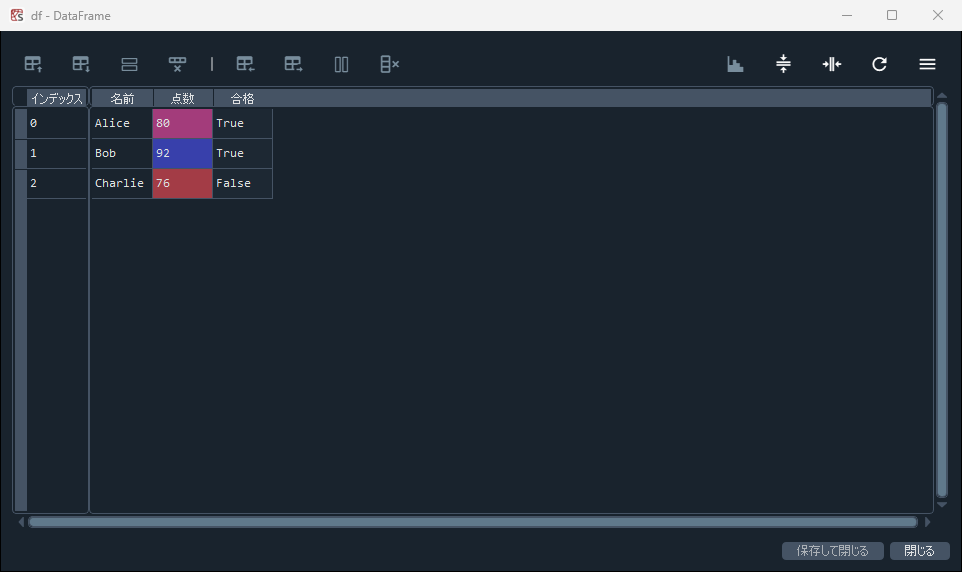This screenshot has width=962, height=572.
Task: Click the horizontal scrollbar
Action: (473, 522)
